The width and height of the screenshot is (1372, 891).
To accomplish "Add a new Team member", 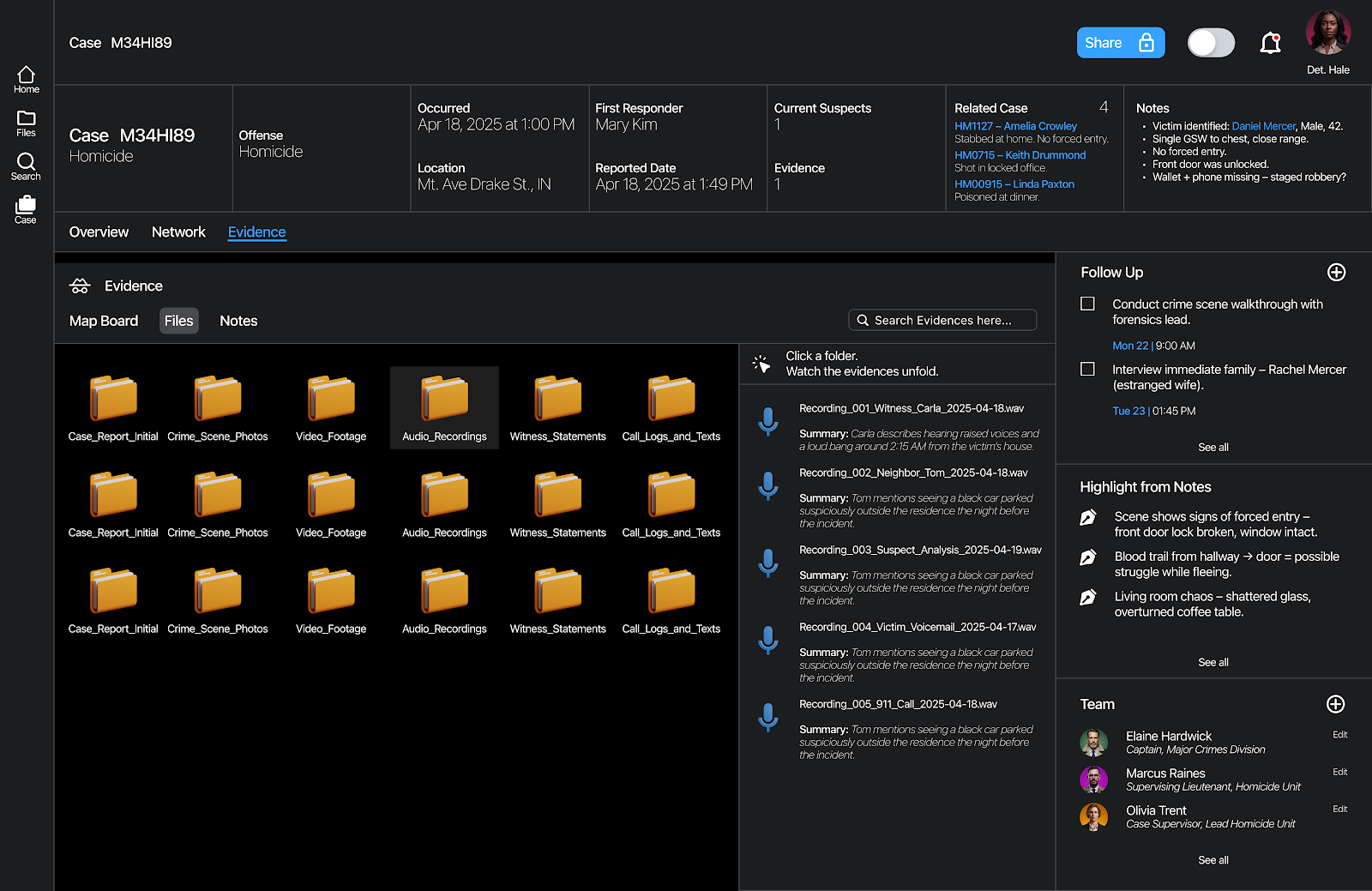I will click(x=1335, y=704).
